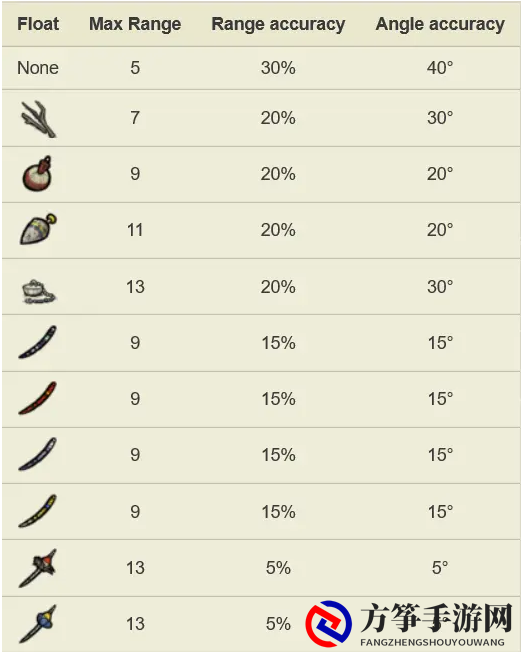Select the plain dark quill float icon
The height and width of the screenshot is (653, 522).
tap(37, 454)
